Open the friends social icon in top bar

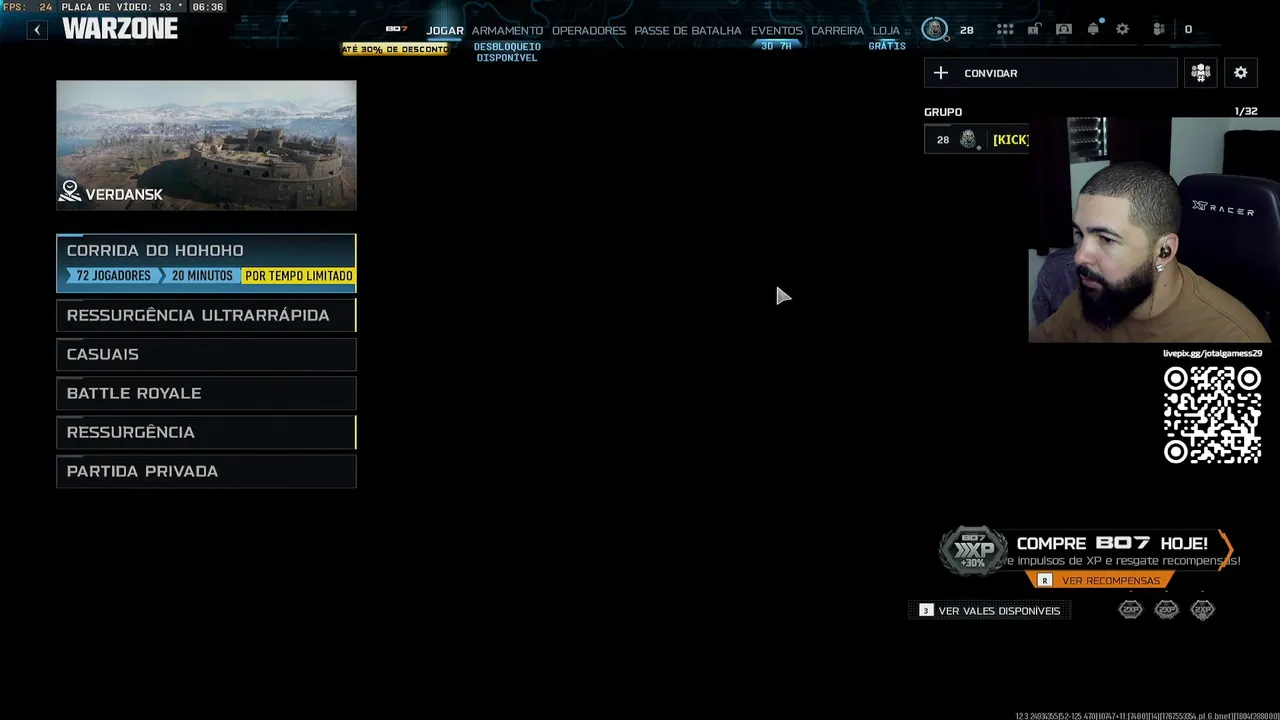pos(1158,30)
